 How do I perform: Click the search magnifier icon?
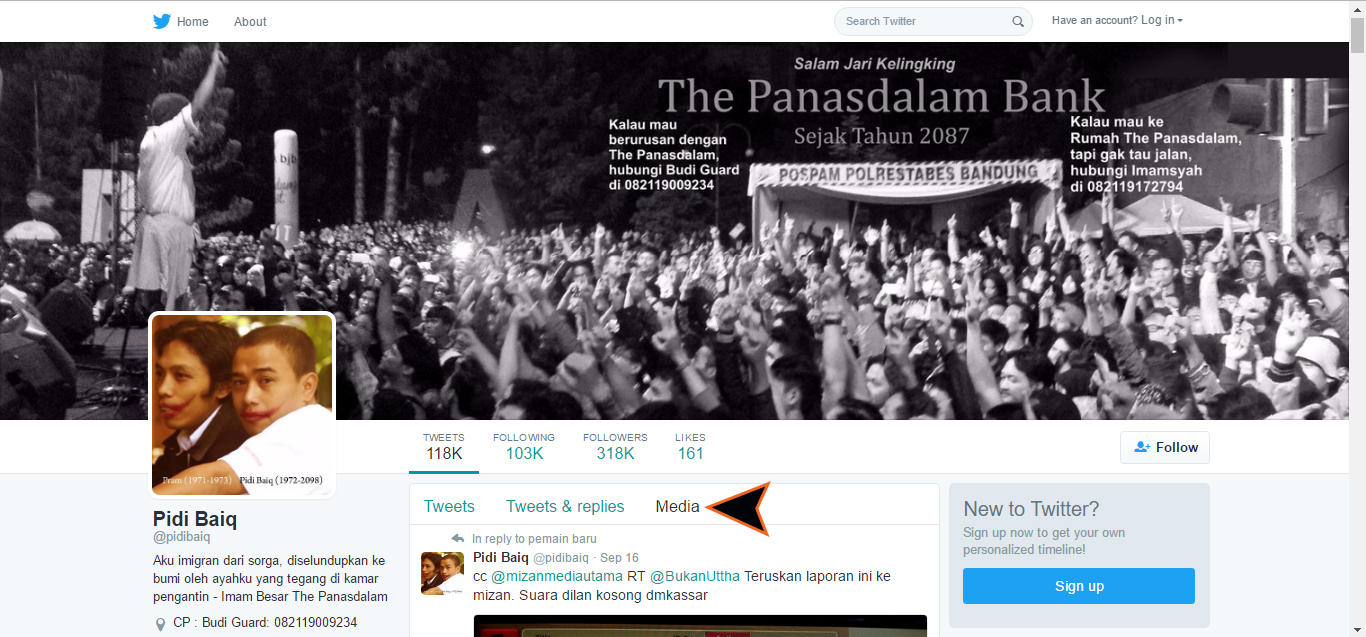coord(1018,21)
